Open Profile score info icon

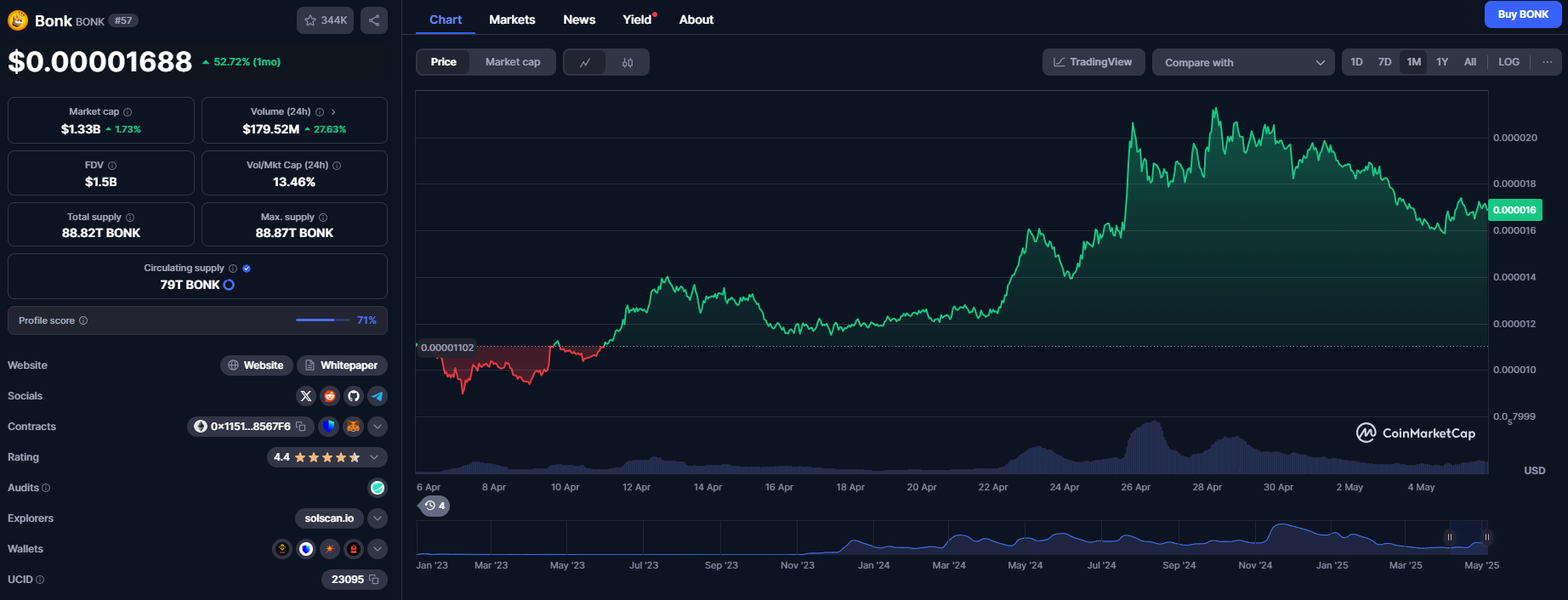(83, 320)
